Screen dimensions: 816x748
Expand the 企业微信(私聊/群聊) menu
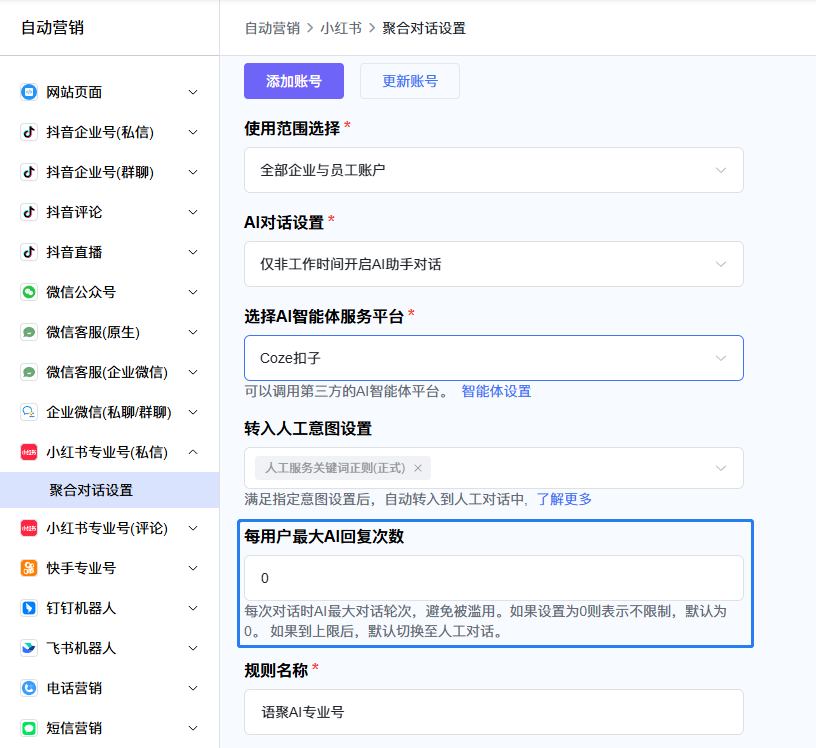click(193, 412)
